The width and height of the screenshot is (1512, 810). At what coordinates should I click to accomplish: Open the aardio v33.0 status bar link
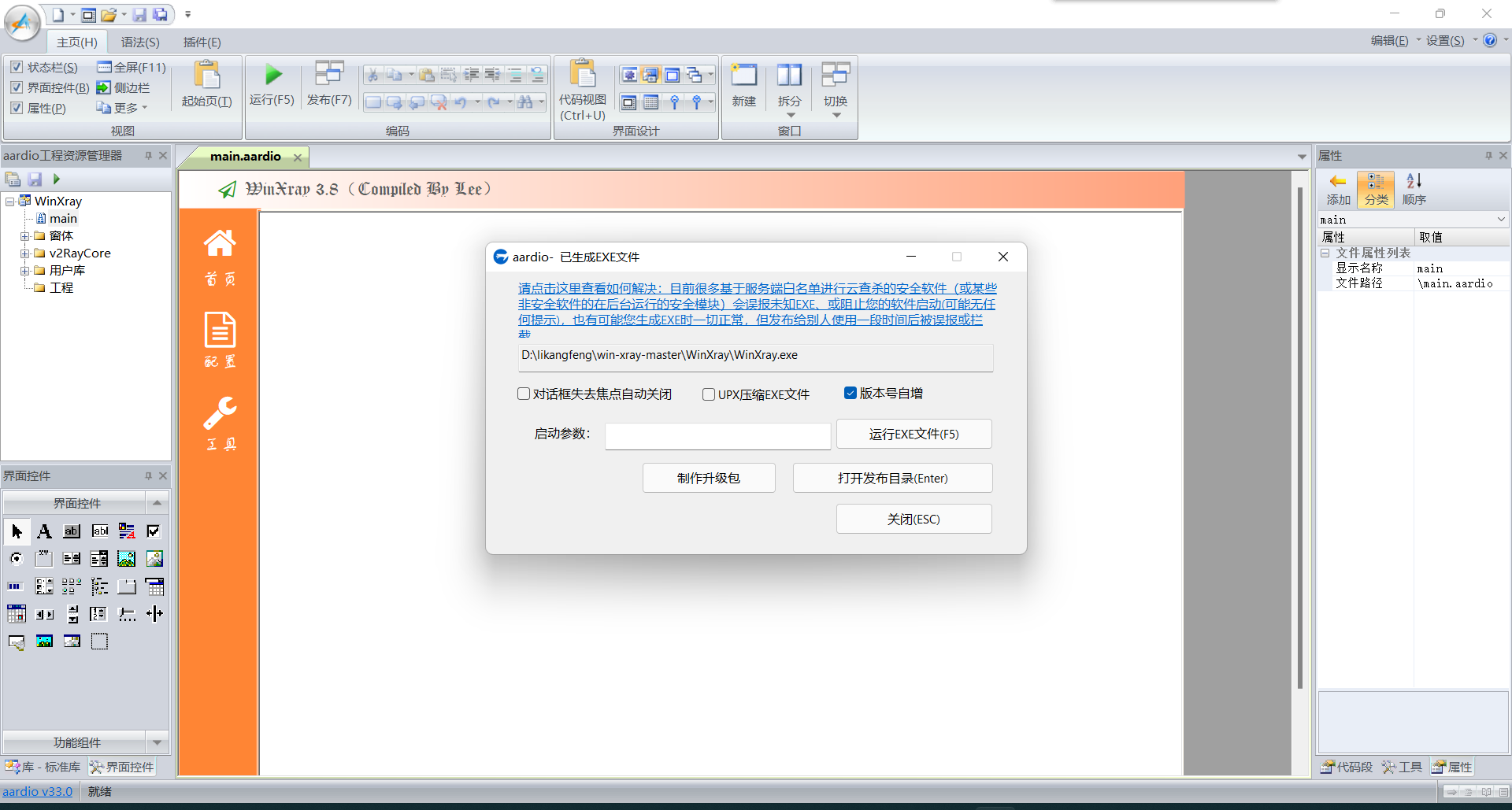pos(37,791)
